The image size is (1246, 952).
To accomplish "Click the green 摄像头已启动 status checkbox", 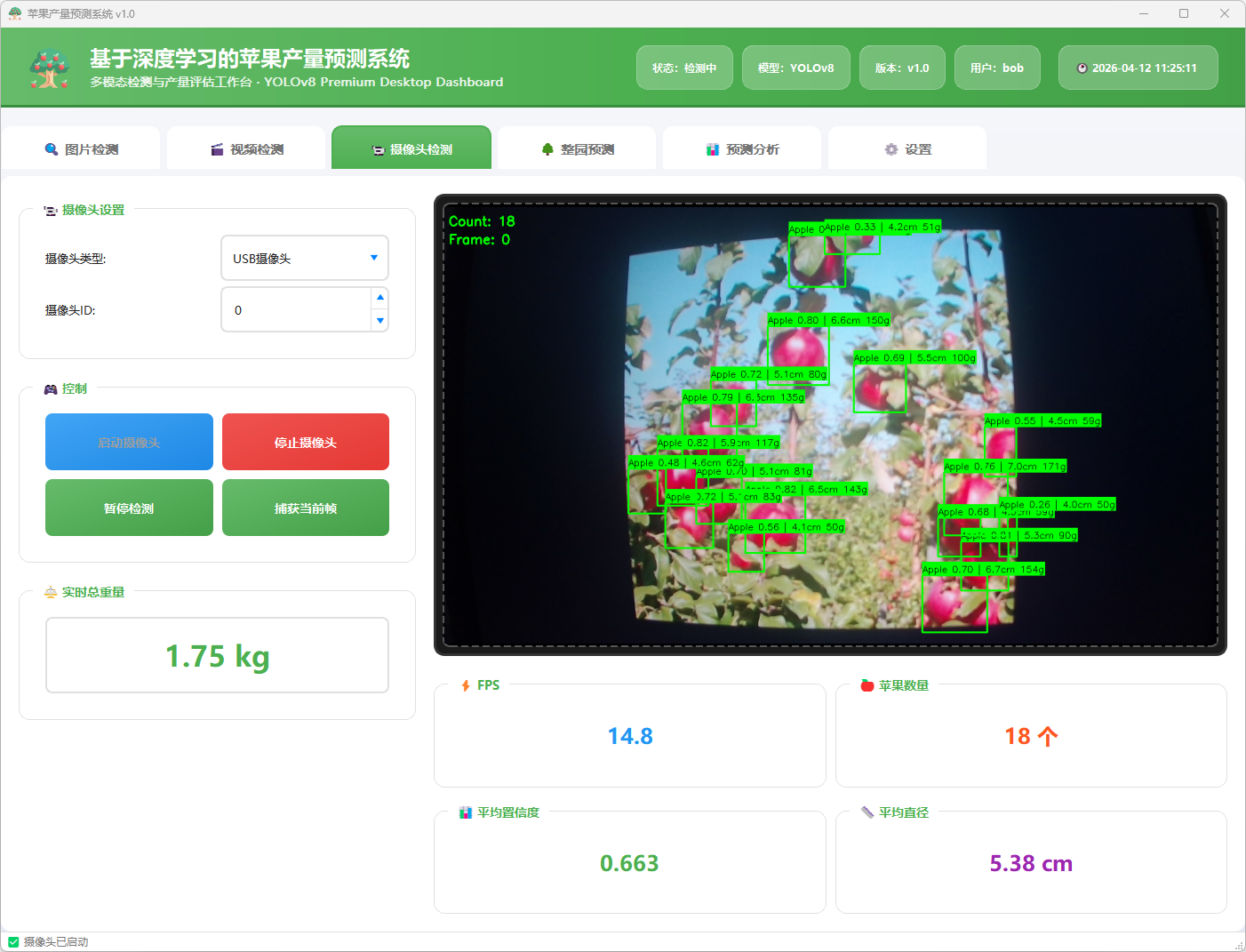I will 13,942.
